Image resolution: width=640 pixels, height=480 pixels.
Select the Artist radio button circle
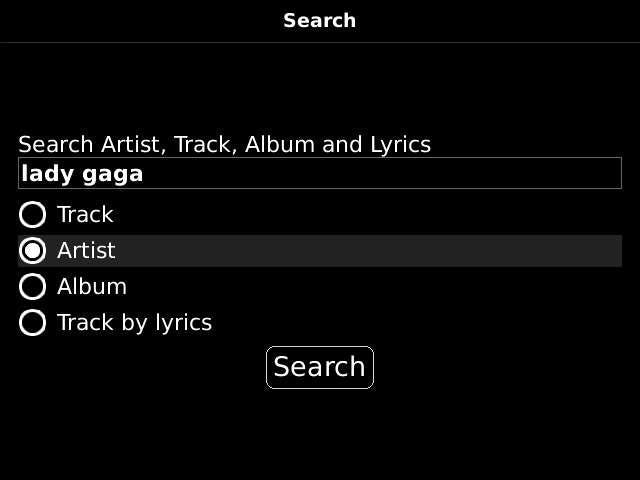tap(33, 251)
